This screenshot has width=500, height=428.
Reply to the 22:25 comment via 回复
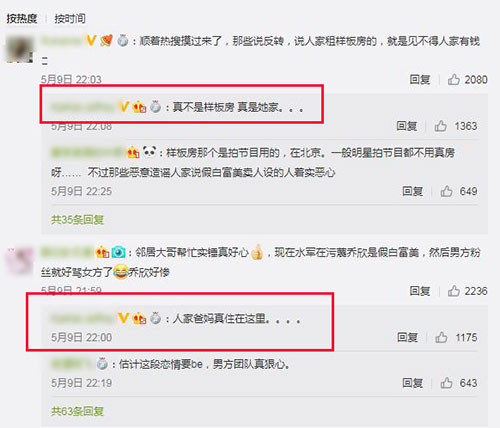(x=413, y=191)
